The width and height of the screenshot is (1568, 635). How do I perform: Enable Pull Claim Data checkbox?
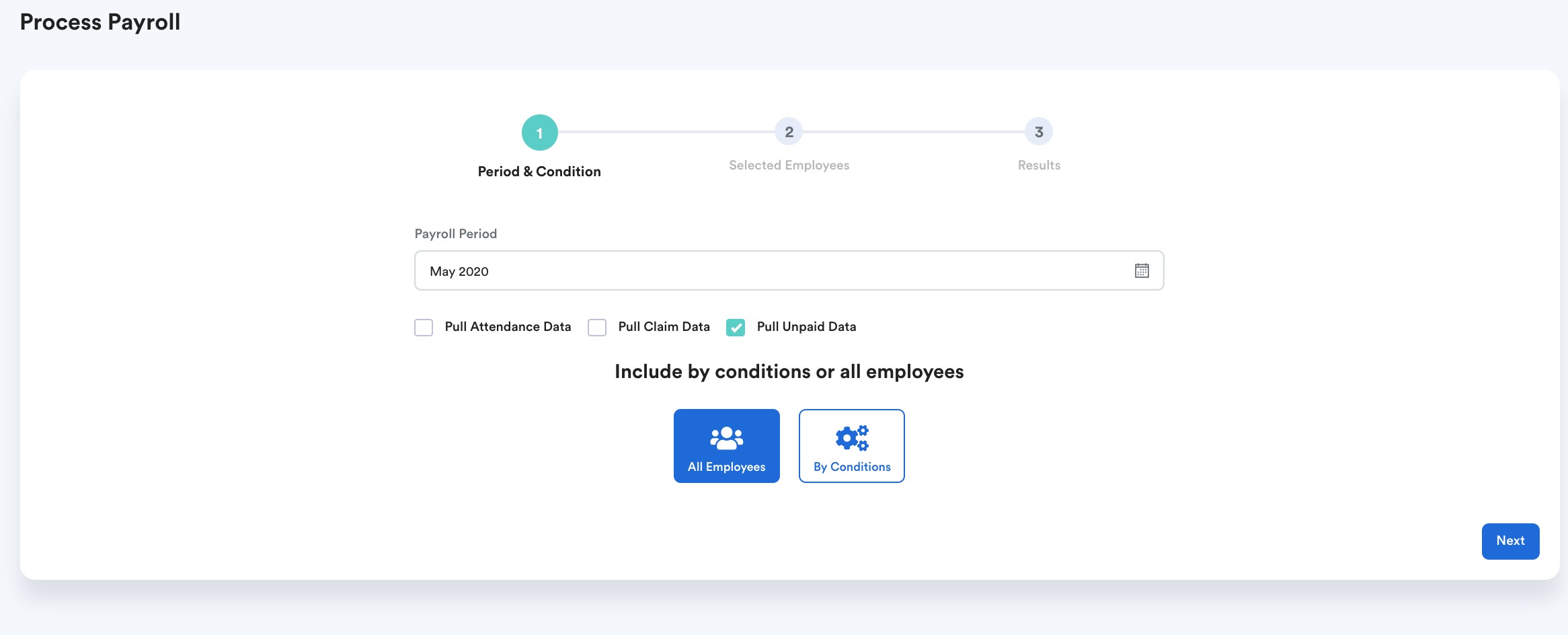pyautogui.click(x=597, y=328)
